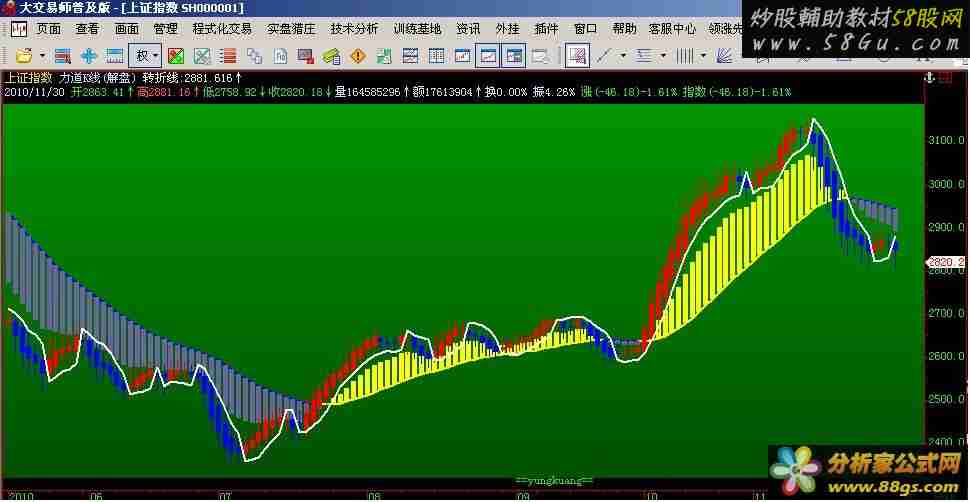Click the ==yungkuang== label below the chart
Image resolution: width=970 pixels, height=502 pixels.
click(x=555, y=480)
